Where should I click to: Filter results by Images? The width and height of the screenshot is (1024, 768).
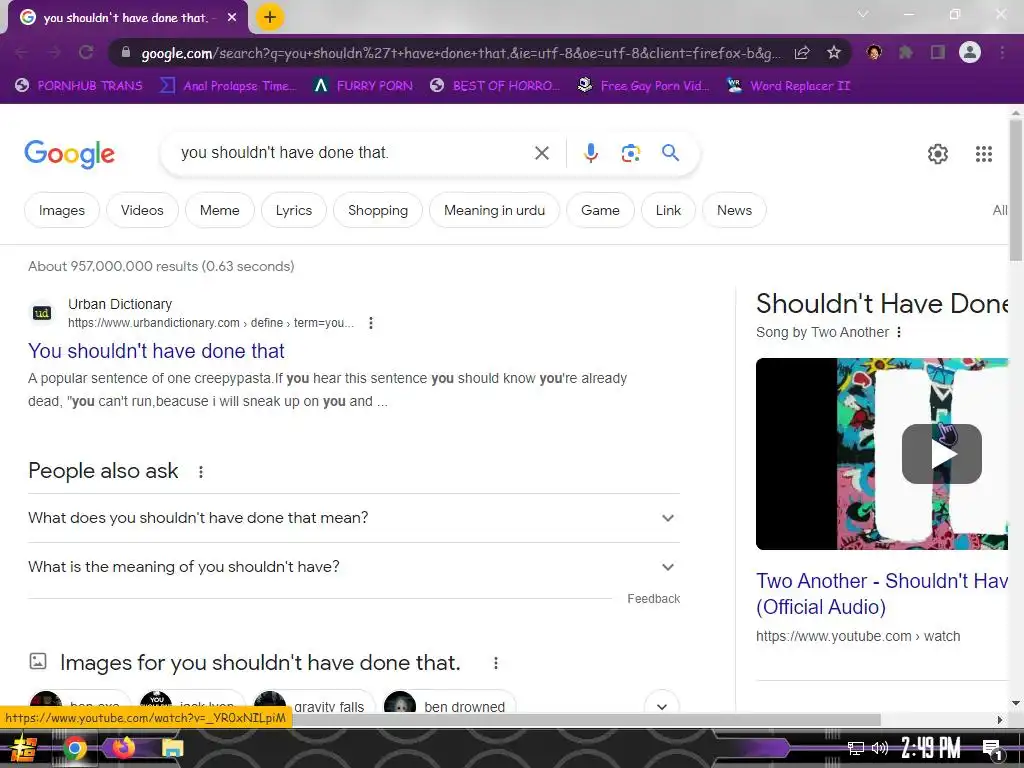(x=61, y=210)
